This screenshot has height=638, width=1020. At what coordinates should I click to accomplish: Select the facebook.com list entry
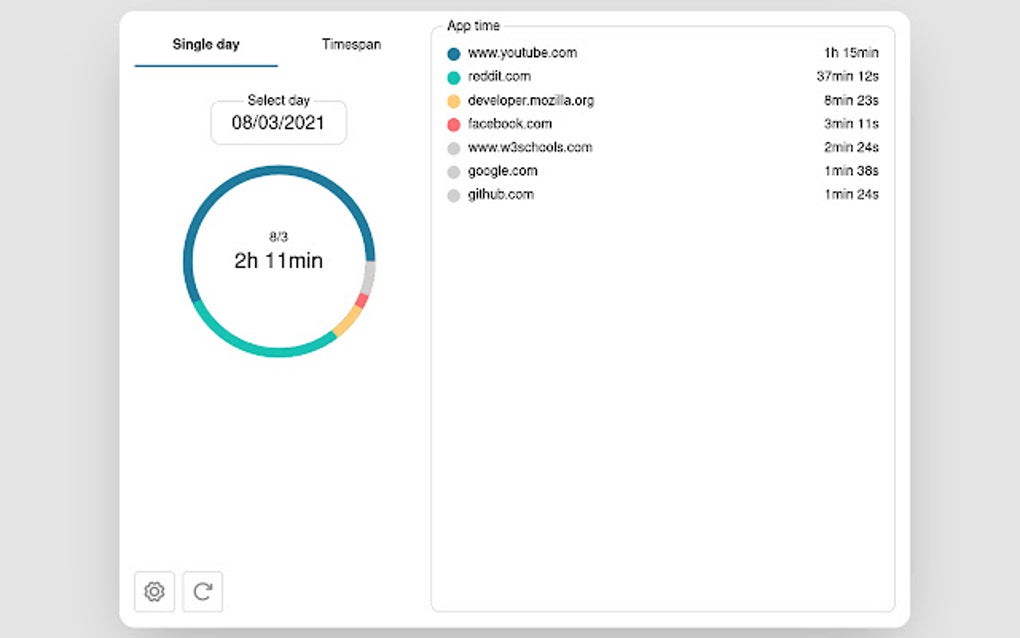coord(510,123)
